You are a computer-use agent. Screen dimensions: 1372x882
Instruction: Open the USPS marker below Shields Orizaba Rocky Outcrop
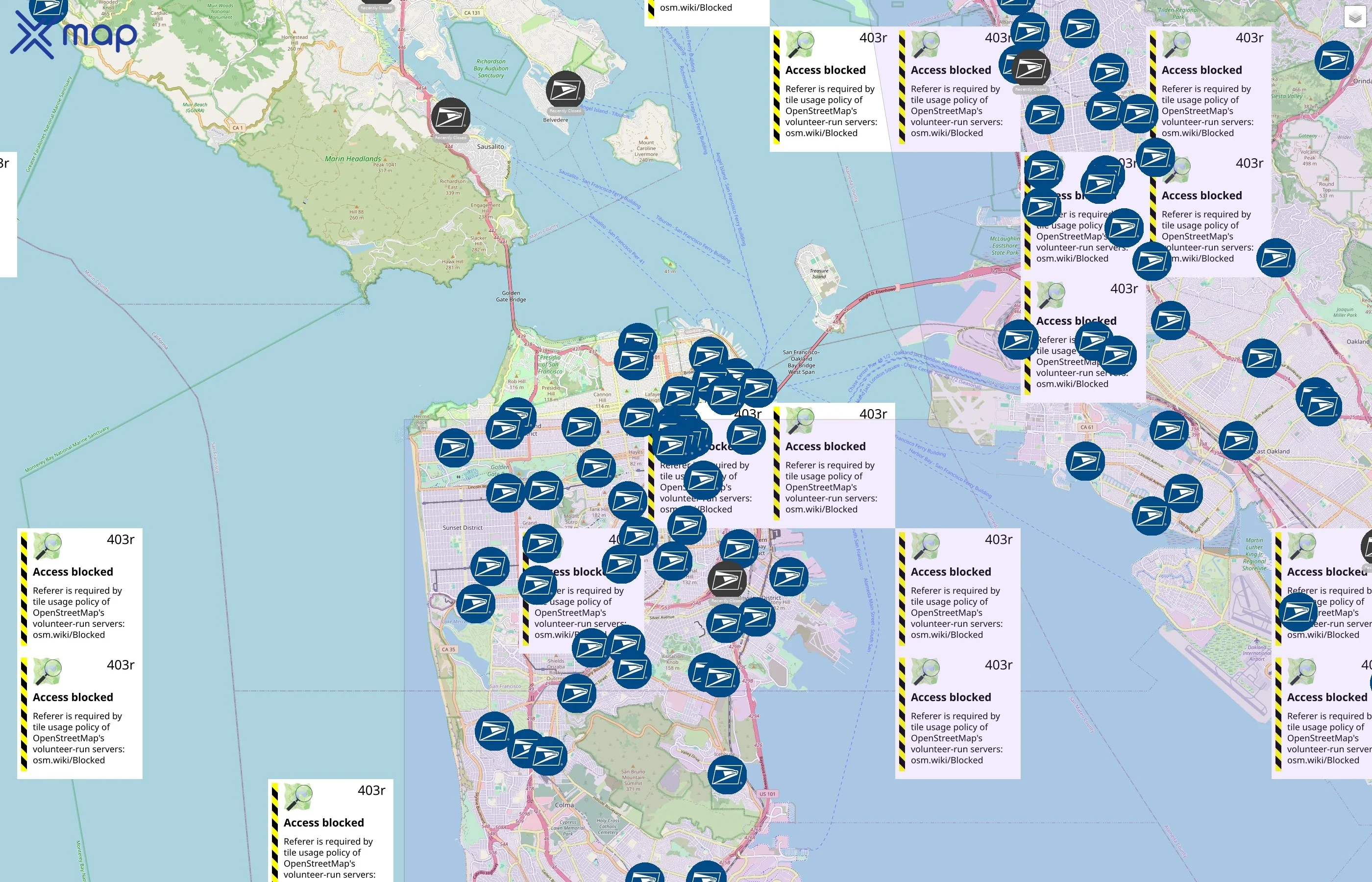[577, 693]
